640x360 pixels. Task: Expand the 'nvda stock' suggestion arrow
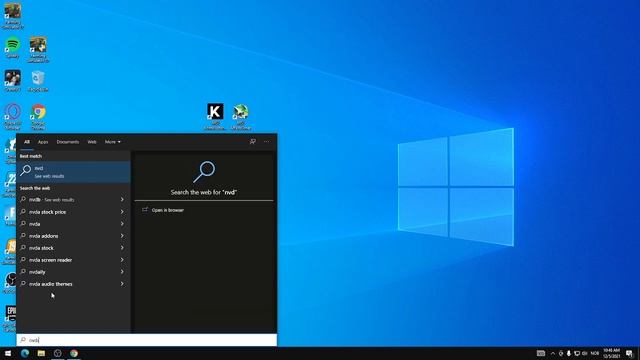122,248
